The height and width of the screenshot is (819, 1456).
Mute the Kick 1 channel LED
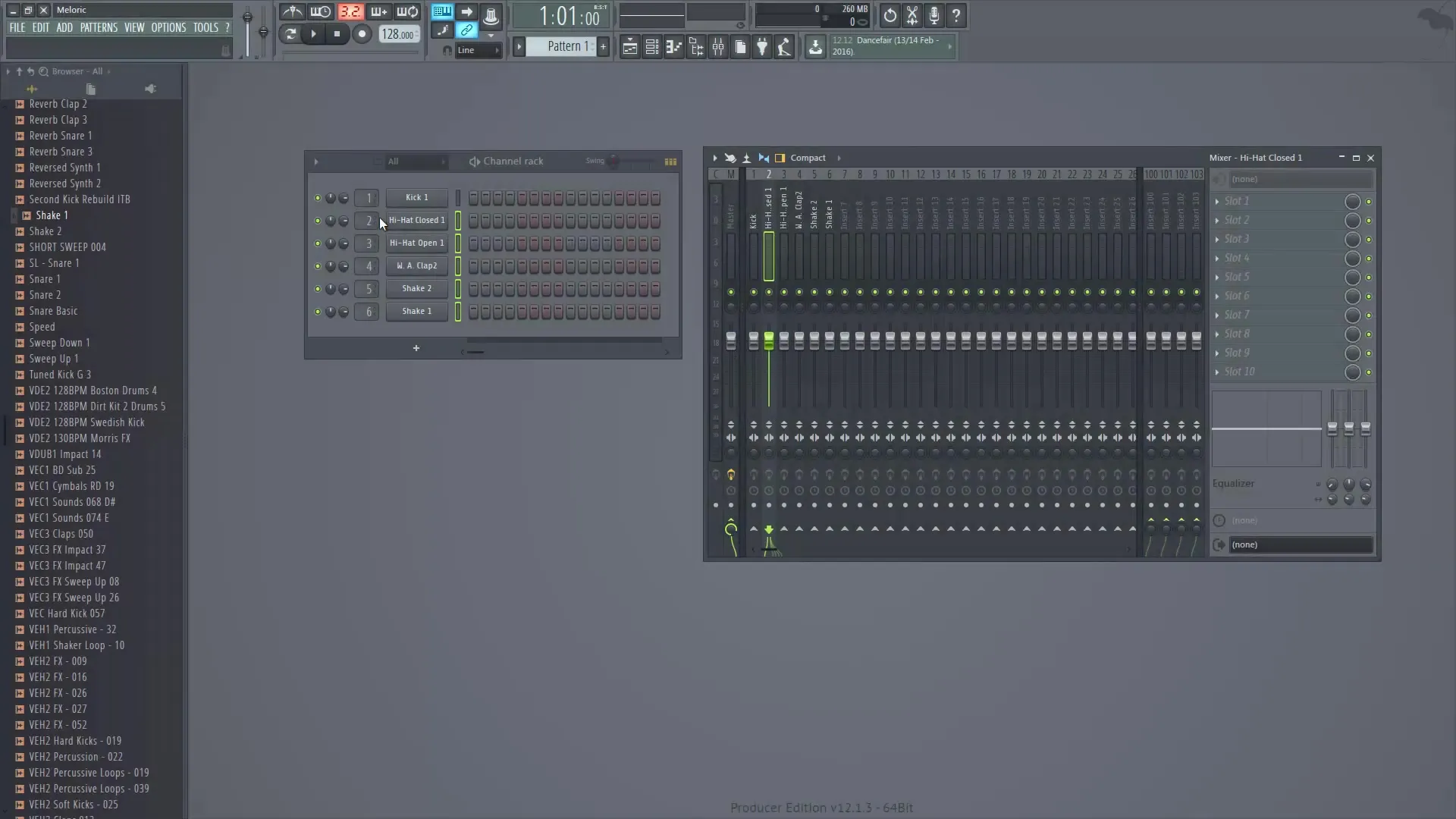pyautogui.click(x=318, y=198)
